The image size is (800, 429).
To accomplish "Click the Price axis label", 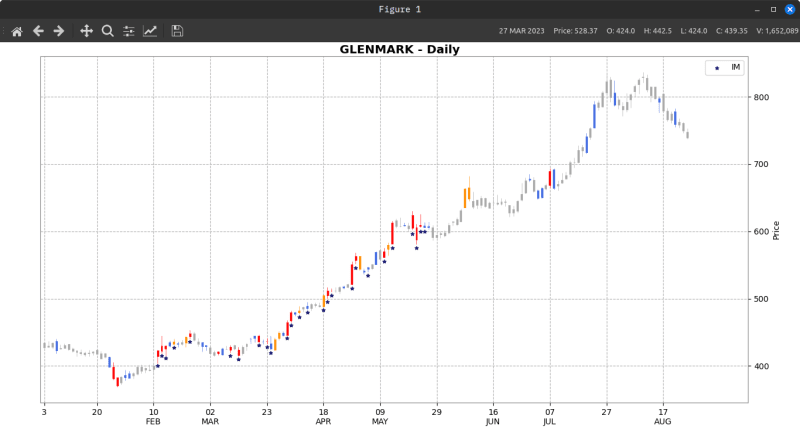I will pos(776,231).
